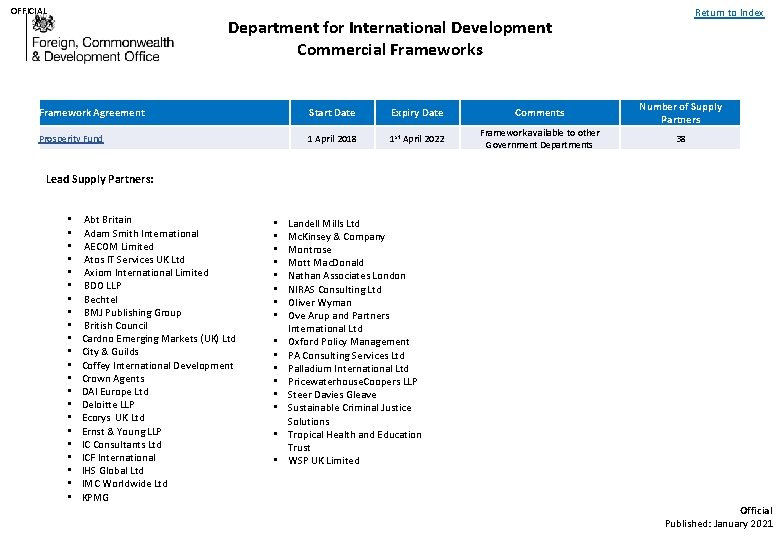Click the Department for International Development title
The width and height of the screenshot is (780, 540).
[390, 27]
